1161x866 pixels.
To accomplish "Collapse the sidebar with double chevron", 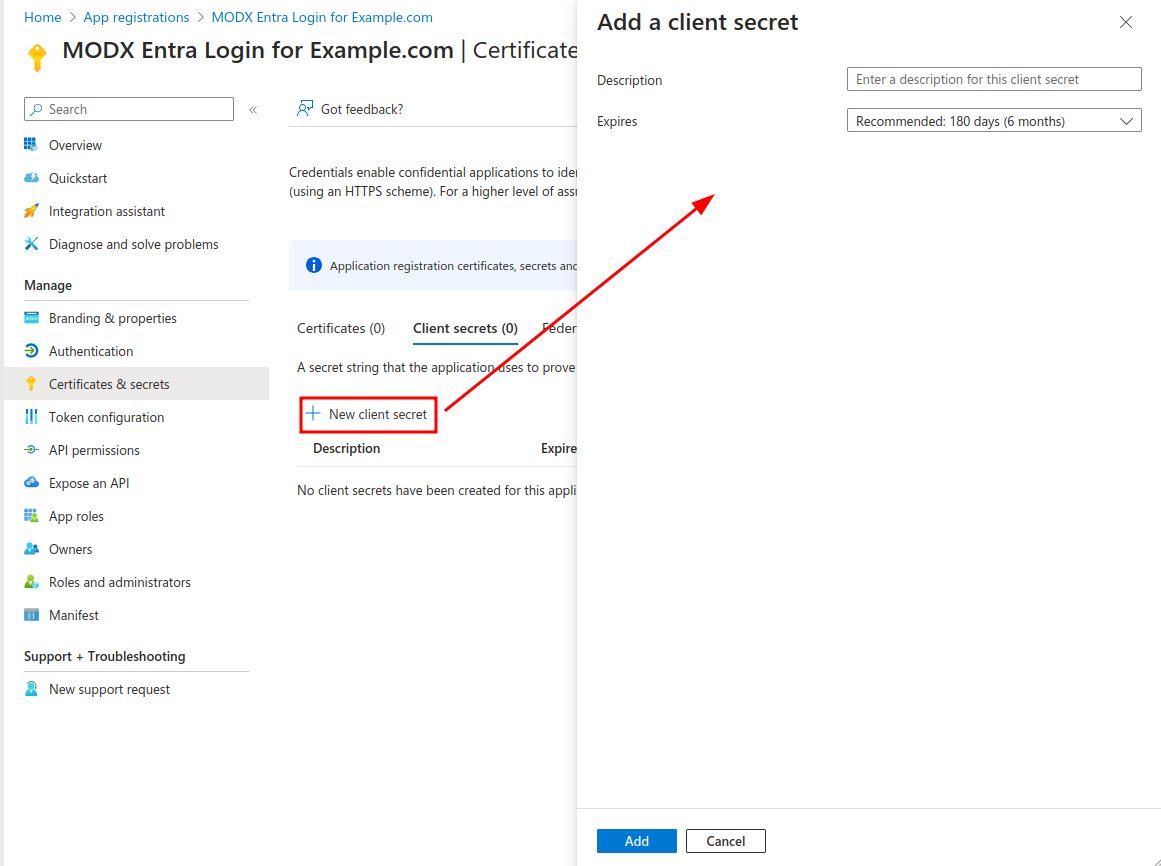I will point(253,110).
